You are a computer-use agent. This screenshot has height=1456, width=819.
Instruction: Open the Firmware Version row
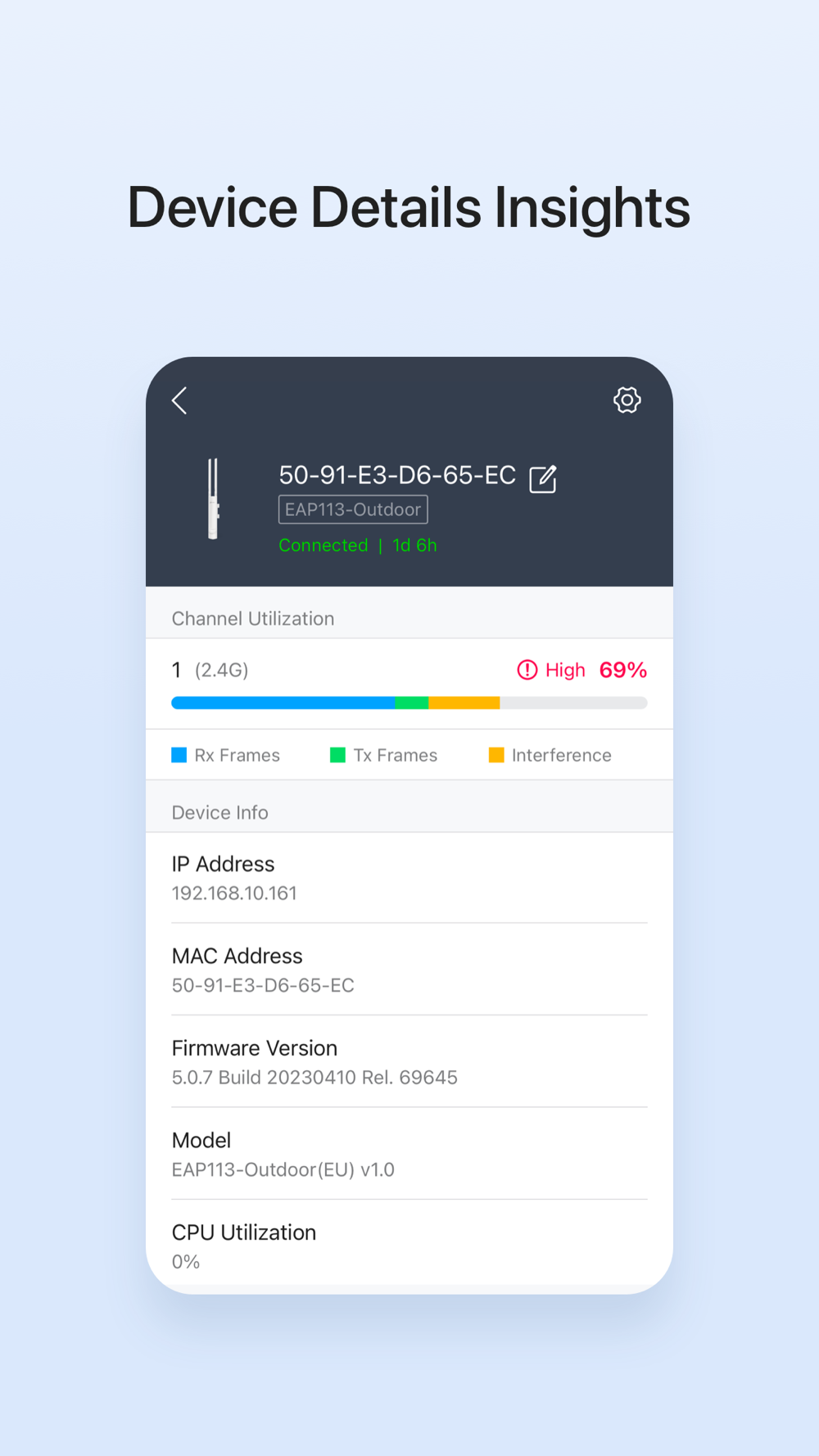(x=409, y=1062)
